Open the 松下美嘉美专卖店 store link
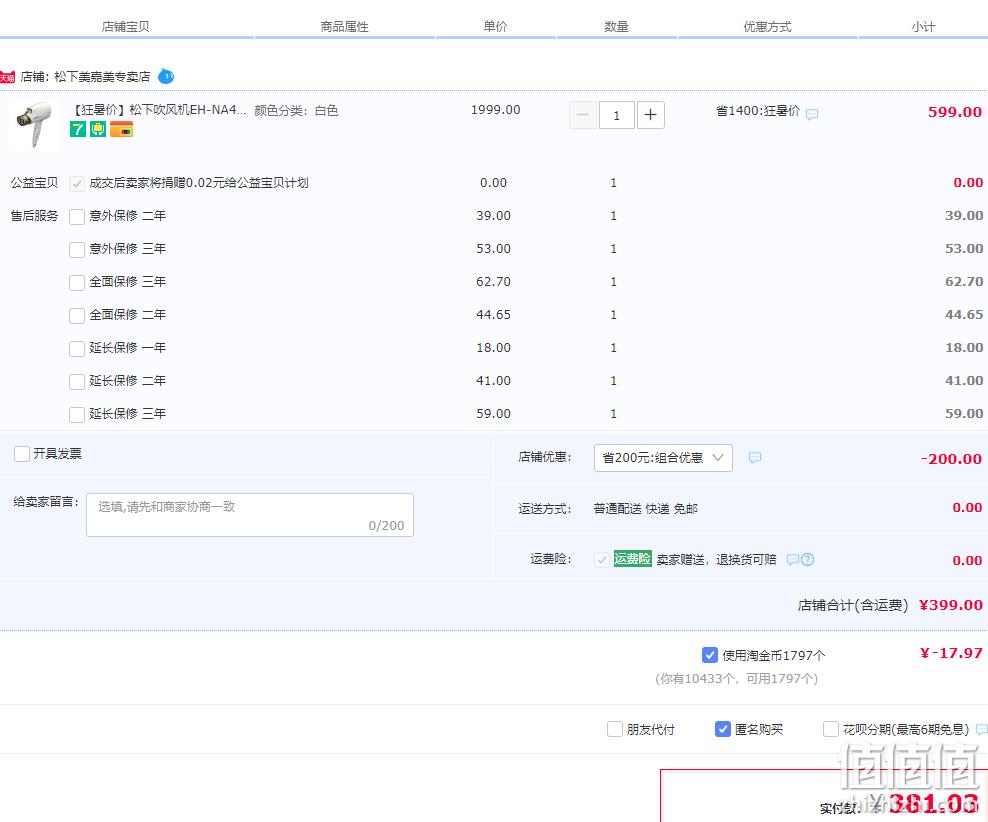 102,77
